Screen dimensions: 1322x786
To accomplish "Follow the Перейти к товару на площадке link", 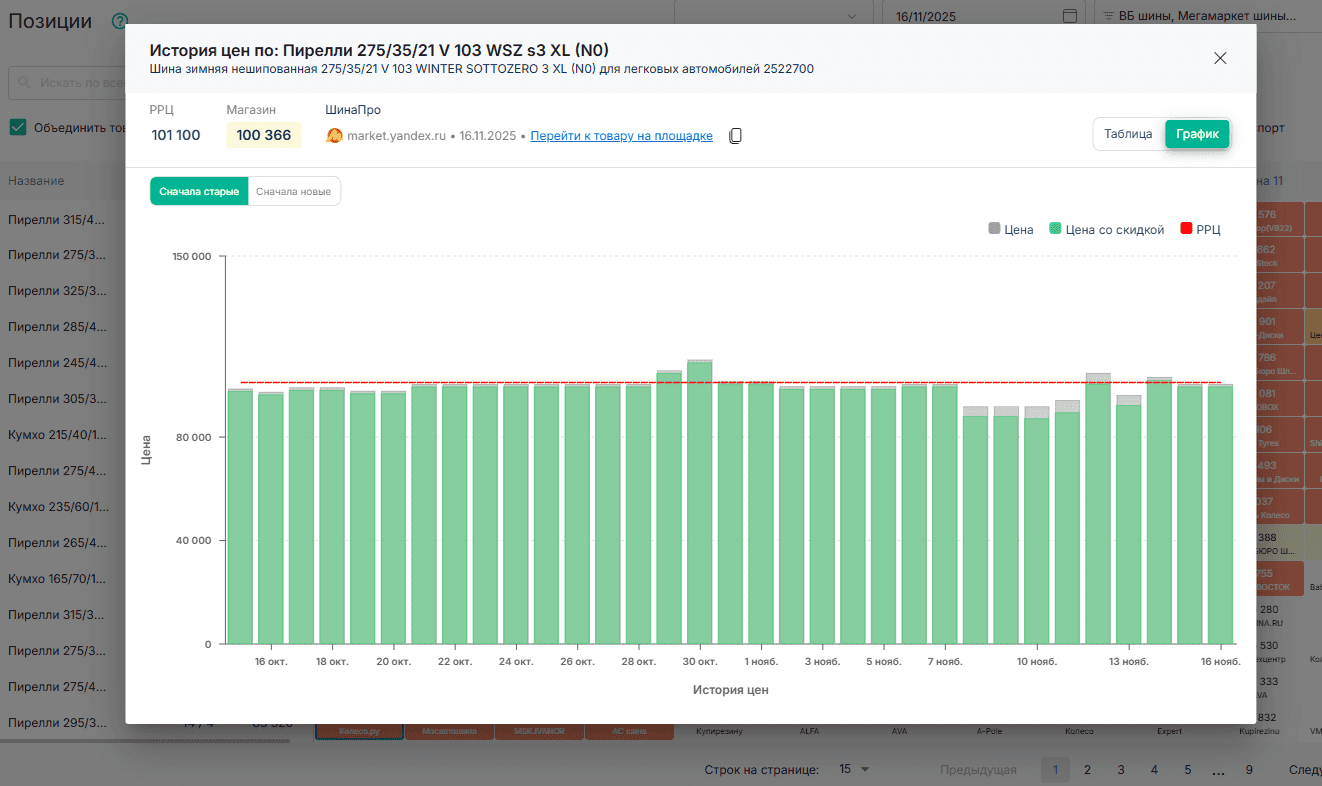I will click(621, 136).
